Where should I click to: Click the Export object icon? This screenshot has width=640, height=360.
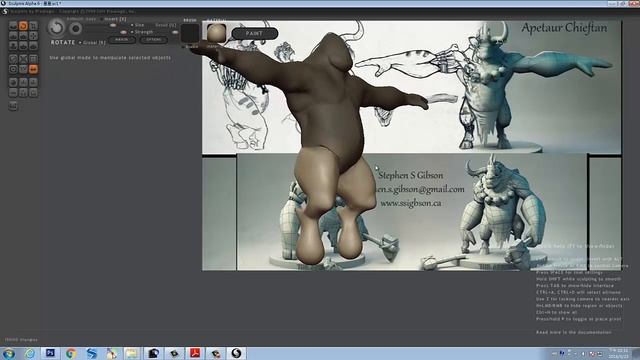click(33, 82)
